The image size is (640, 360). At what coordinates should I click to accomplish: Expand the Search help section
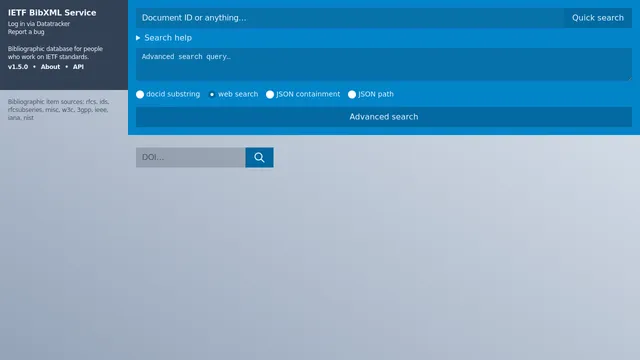(164, 38)
